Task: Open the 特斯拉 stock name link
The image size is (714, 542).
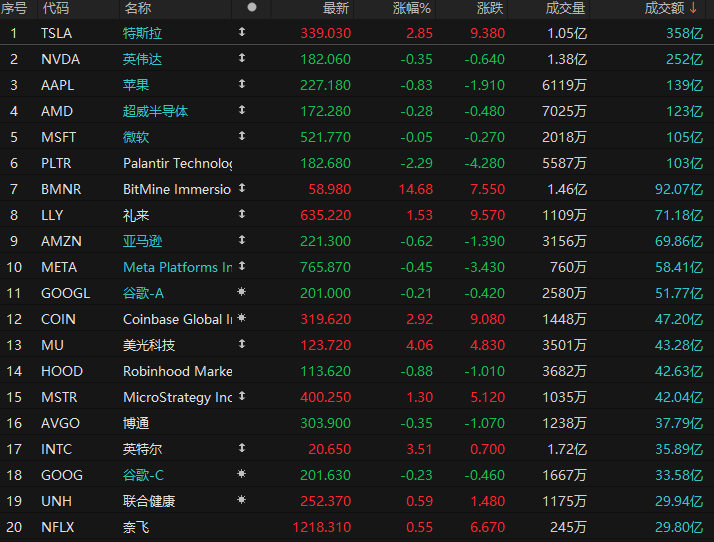Action: click(x=143, y=33)
